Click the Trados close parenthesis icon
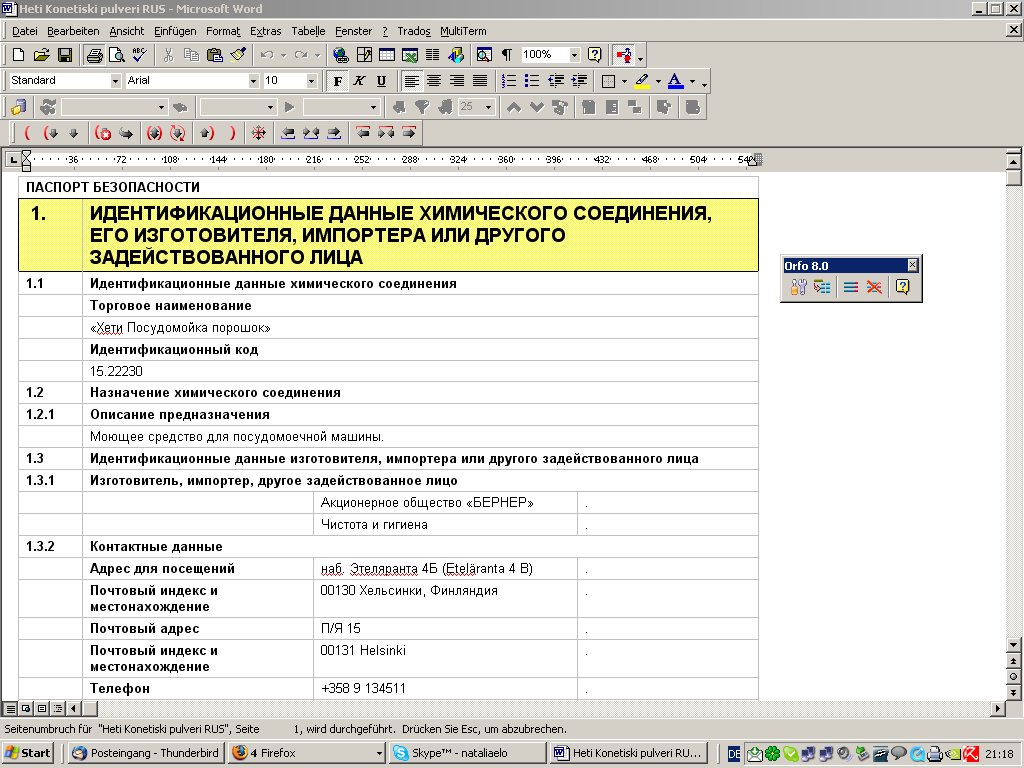 pyautogui.click(x=232, y=133)
